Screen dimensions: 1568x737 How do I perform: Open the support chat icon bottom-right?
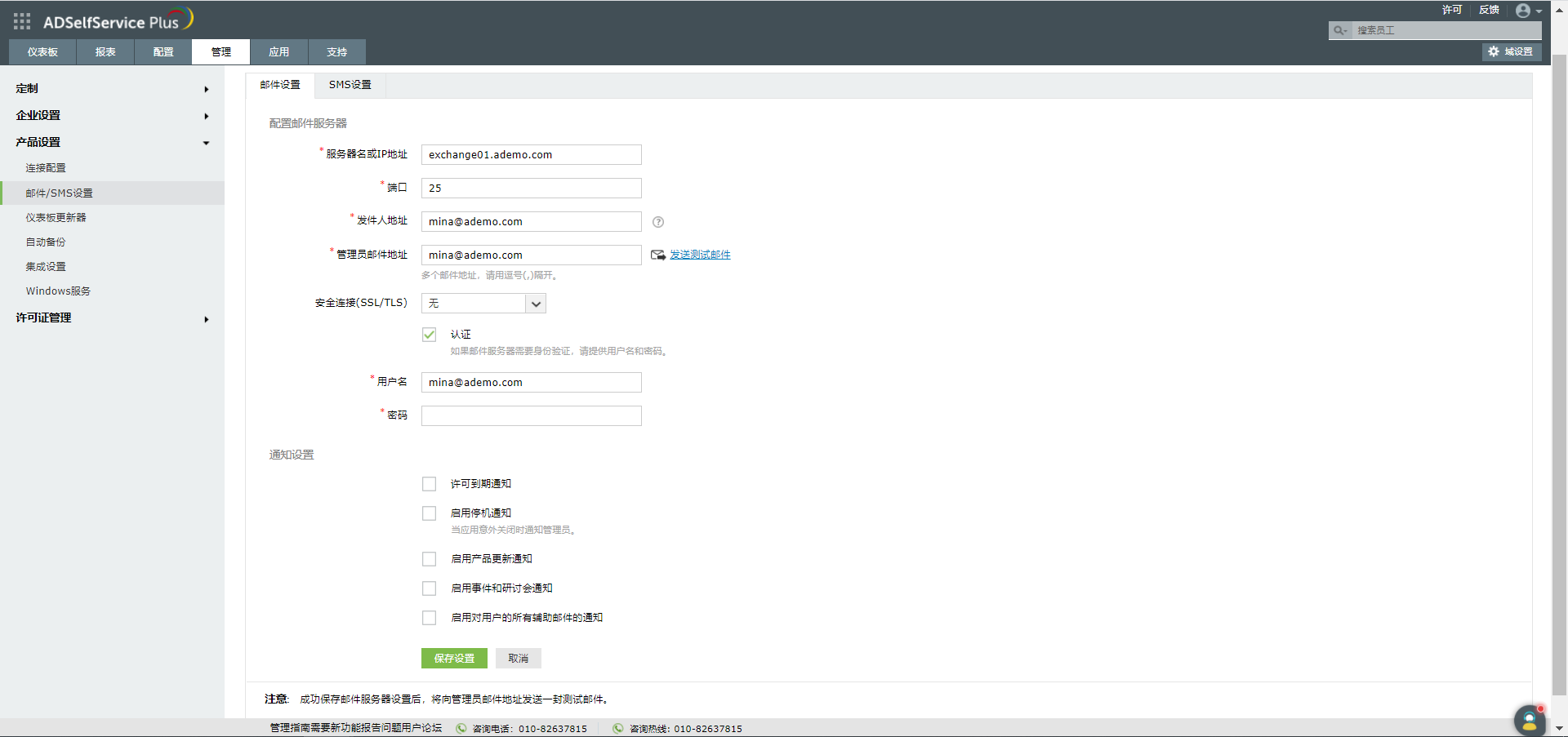[x=1529, y=721]
